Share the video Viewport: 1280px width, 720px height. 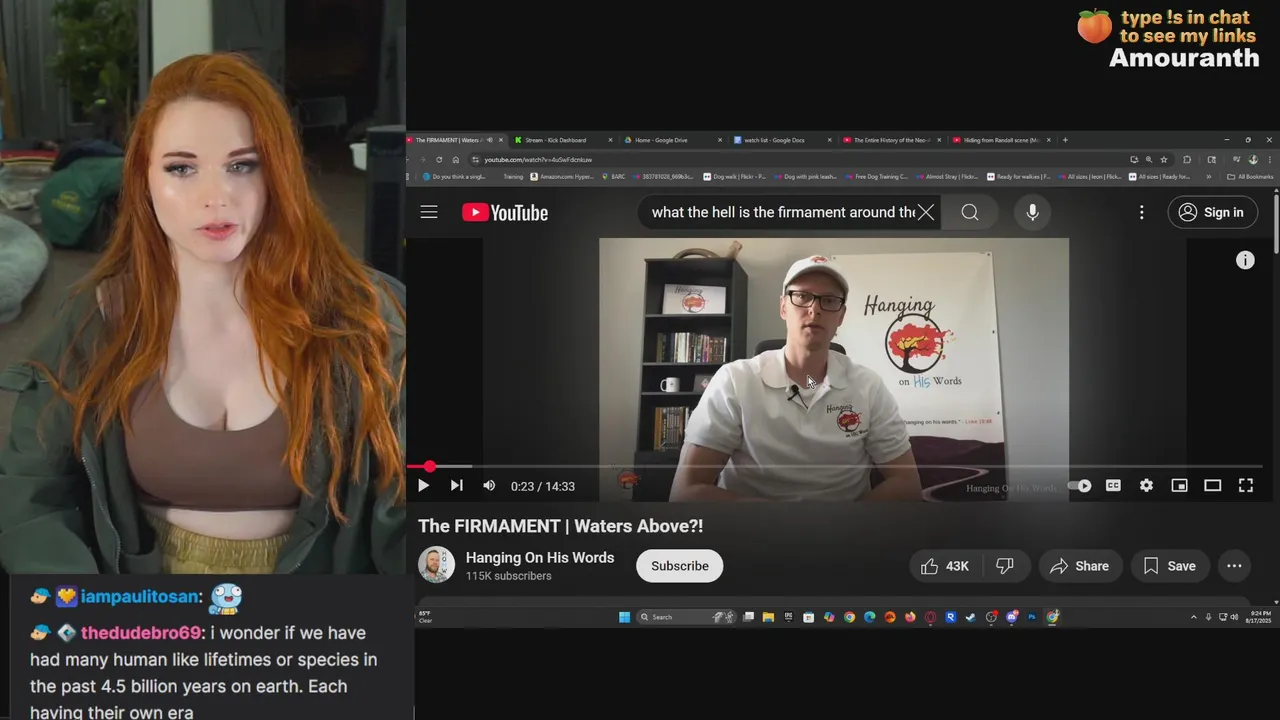click(x=1079, y=566)
